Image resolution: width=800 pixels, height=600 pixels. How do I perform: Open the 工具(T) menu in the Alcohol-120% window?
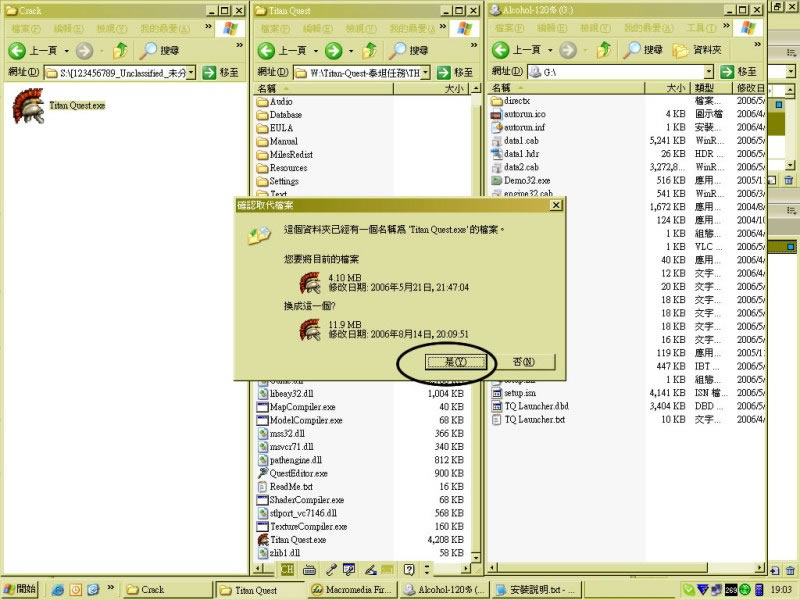702,28
